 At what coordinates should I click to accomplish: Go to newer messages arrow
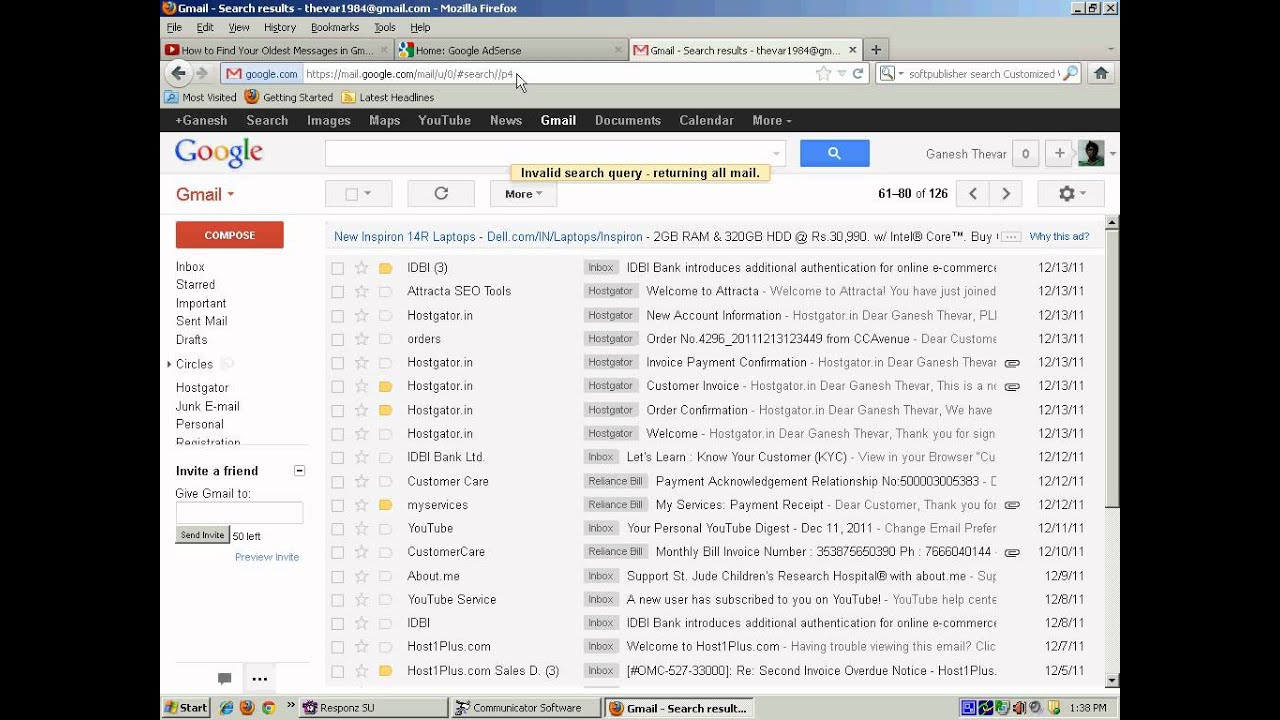972,194
